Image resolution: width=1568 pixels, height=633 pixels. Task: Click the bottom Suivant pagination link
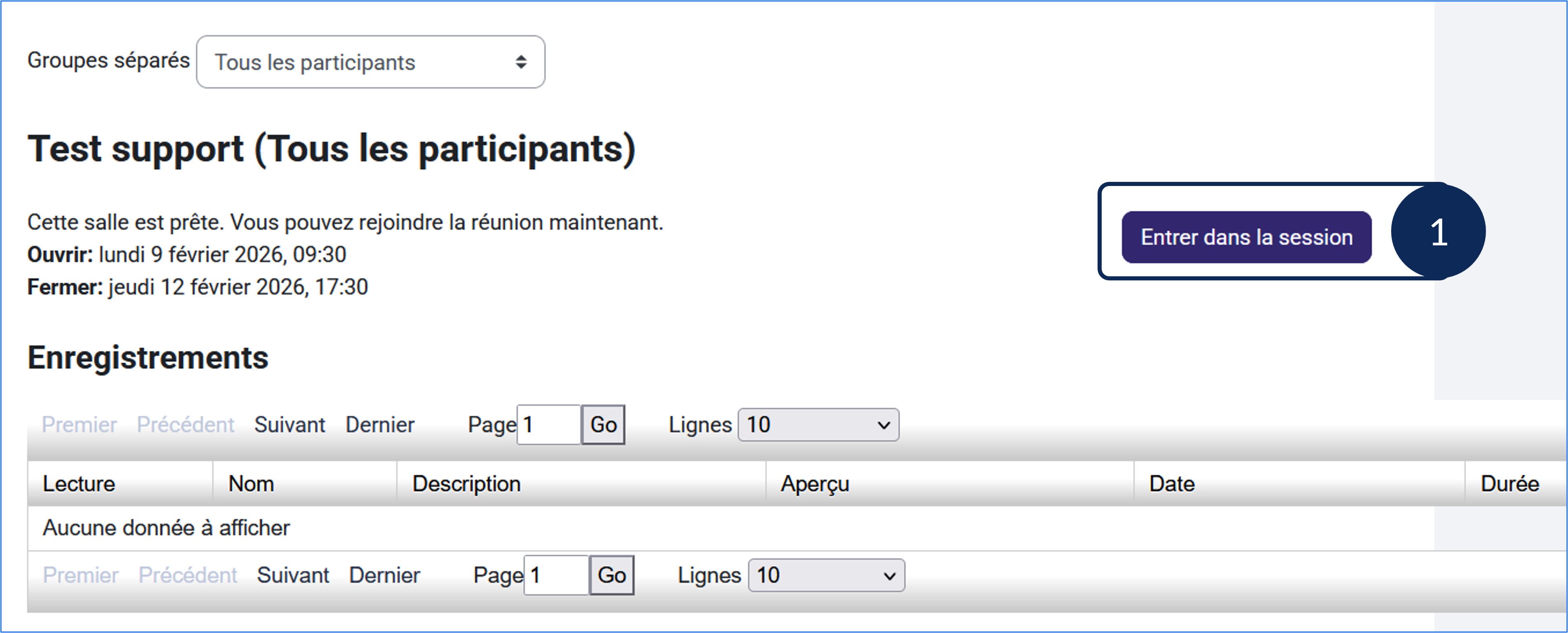(x=292, y=575)
